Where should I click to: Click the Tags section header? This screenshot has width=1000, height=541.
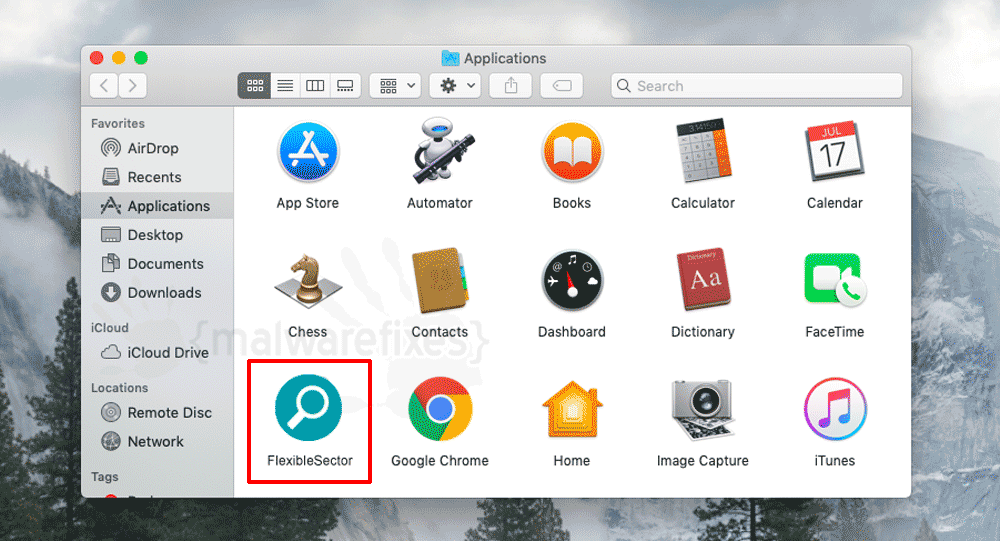click(105, 477)
